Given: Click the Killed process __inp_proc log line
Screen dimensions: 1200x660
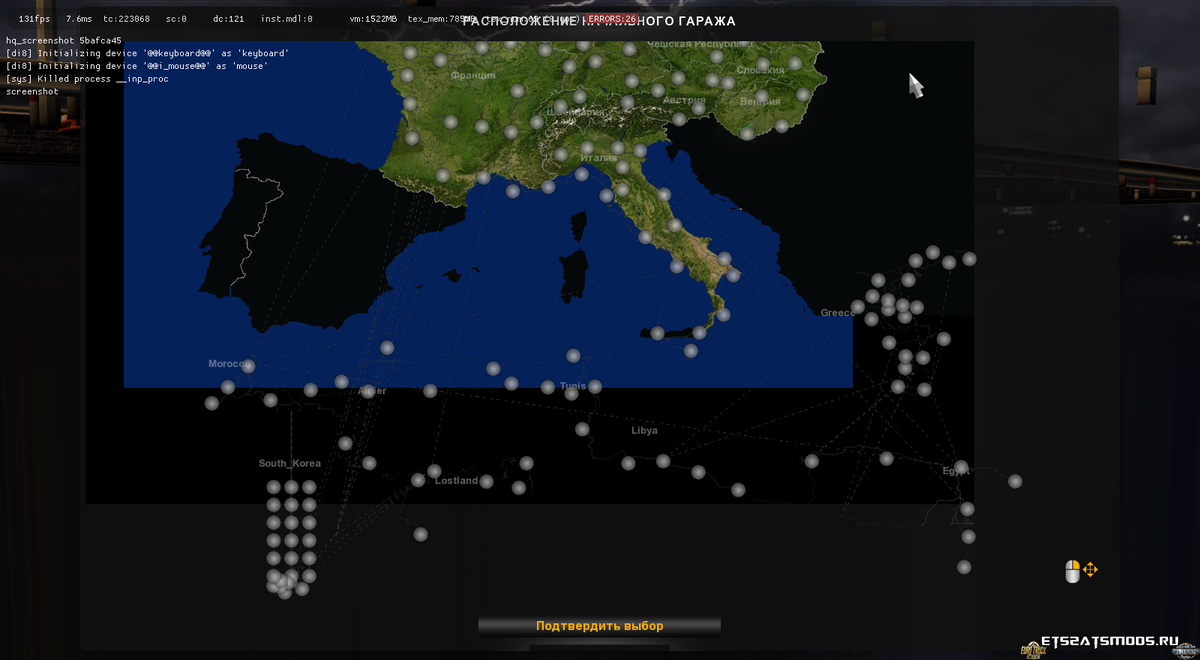Looking at the screenshot, I should pos(87,79).
